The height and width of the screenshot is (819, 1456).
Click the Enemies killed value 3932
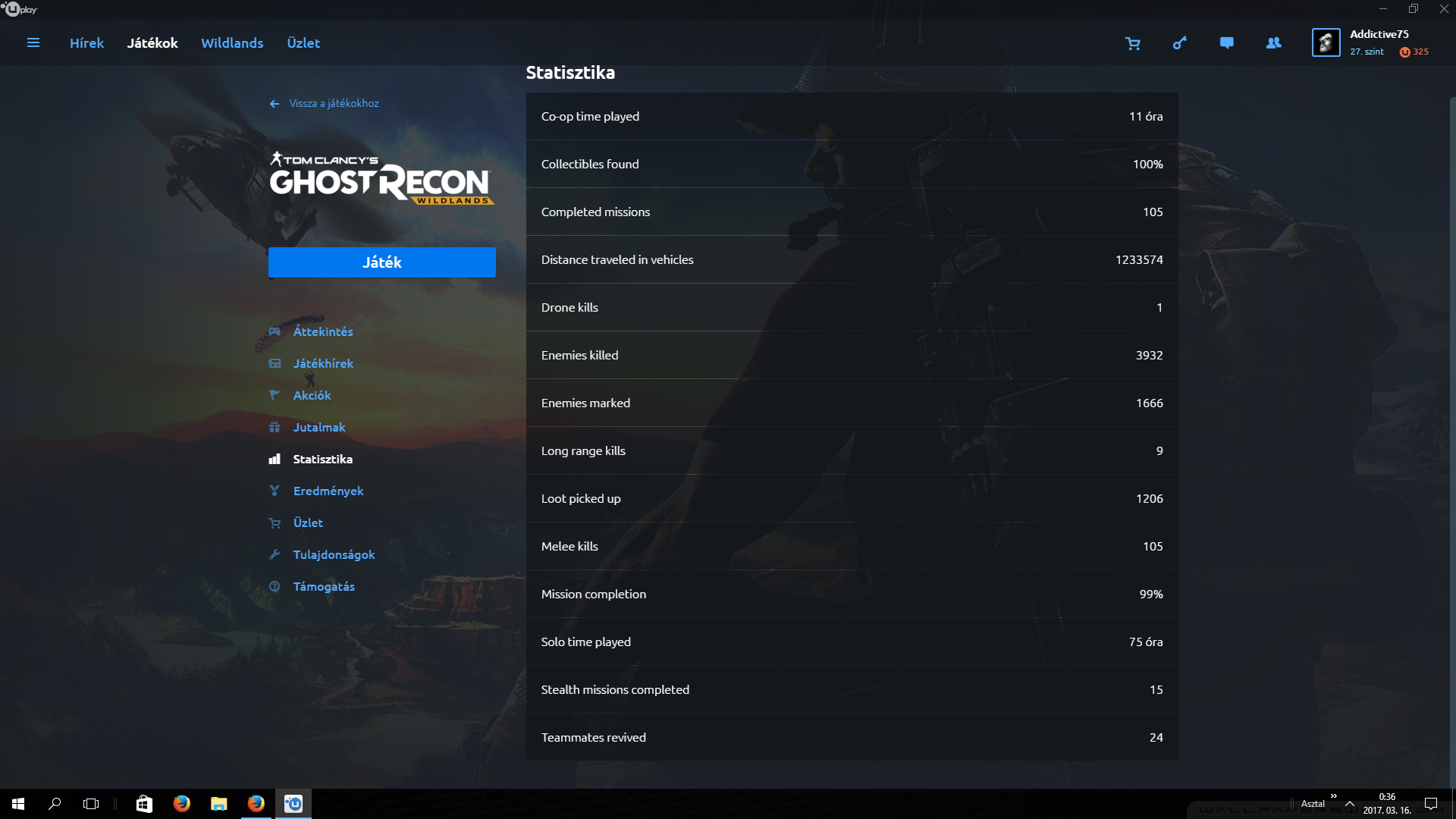[1149, 355]
